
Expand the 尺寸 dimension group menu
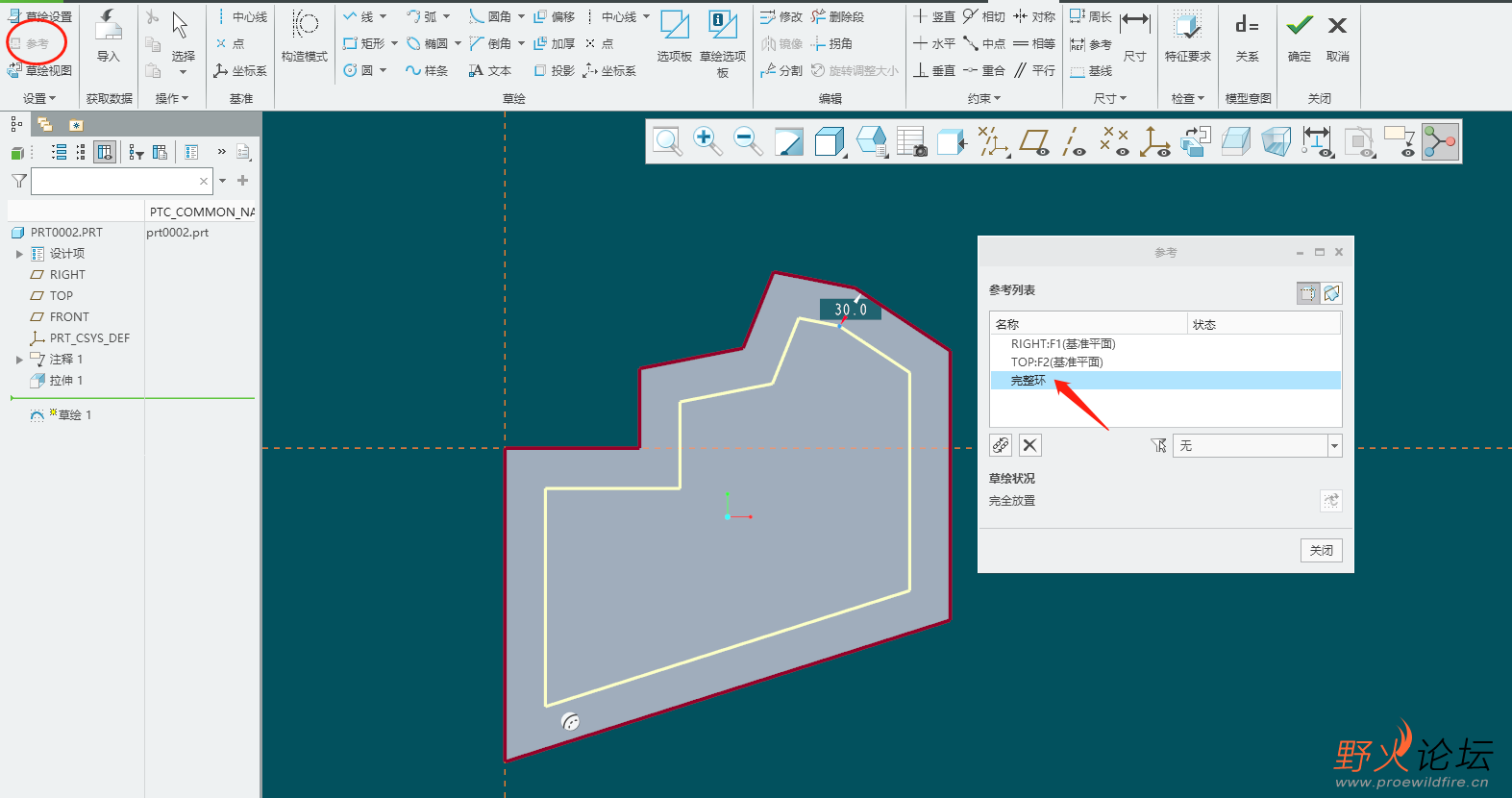(1109, 98)
